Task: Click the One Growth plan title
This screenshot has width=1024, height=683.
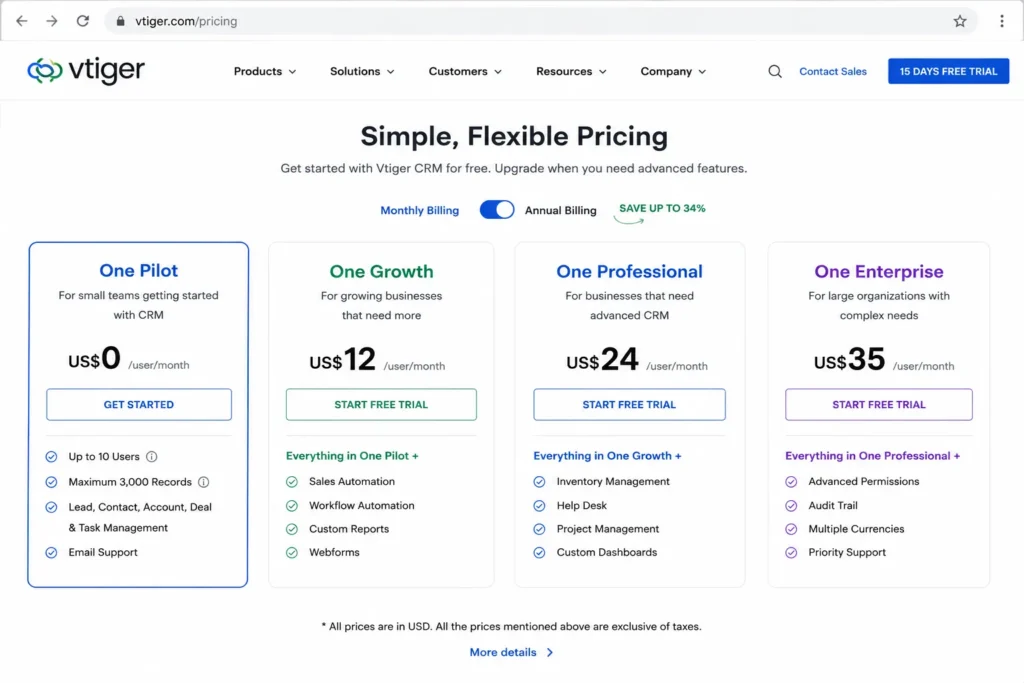Action: 381,271
